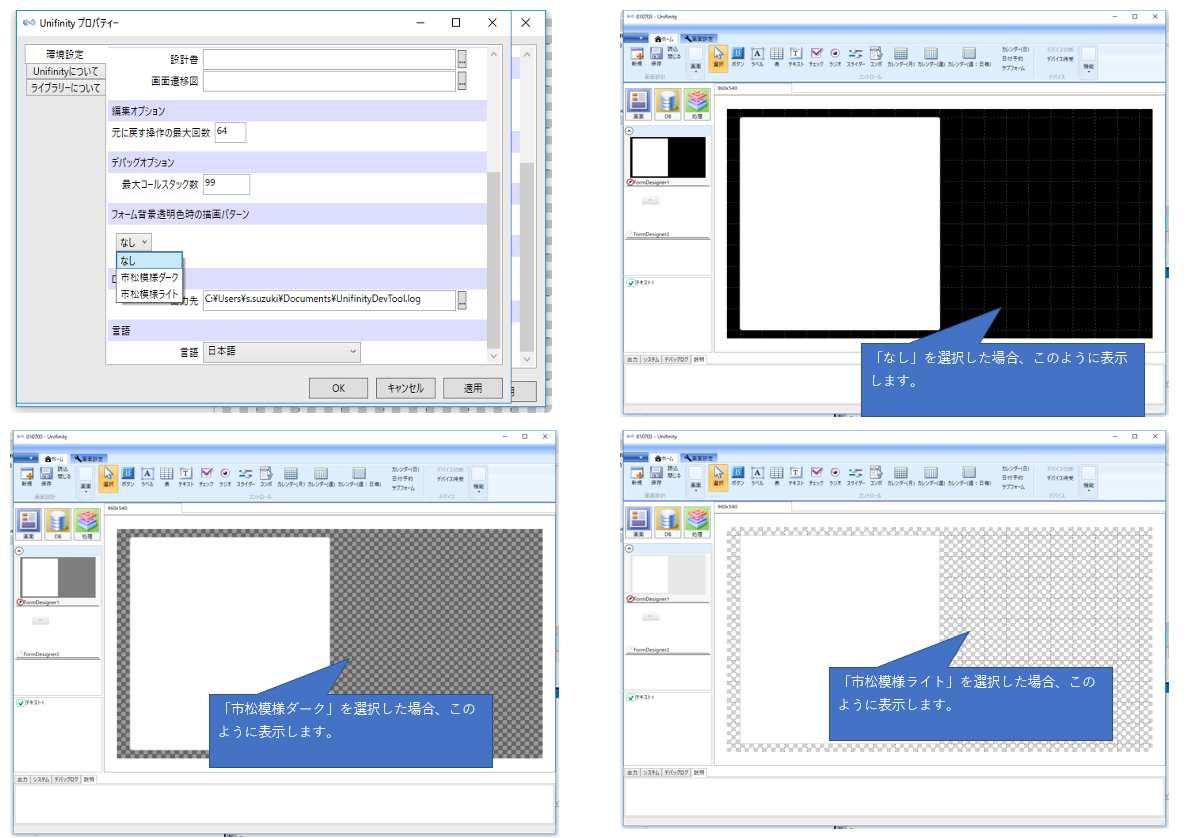The image size is (1188, 838).
Task: Select the ボタン control icon in the black-background window
Action: (738, 56)
